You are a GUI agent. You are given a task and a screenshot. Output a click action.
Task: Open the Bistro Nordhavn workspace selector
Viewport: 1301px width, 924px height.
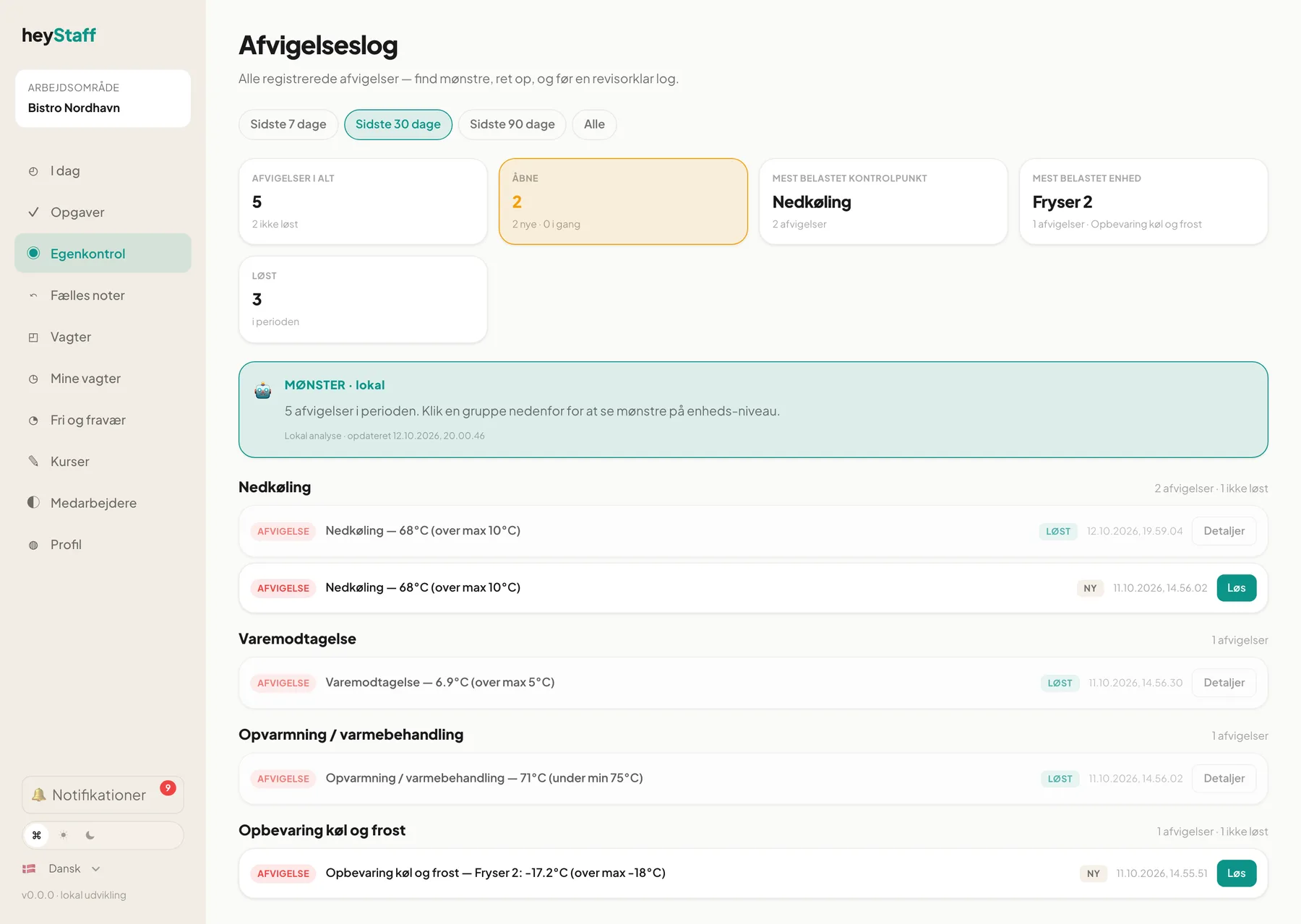(x=103, y=98)
